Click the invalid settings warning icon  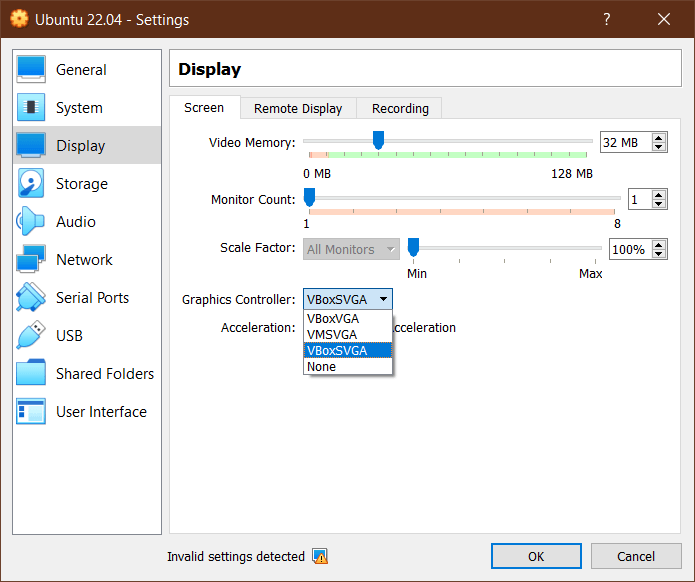coord(320,556)
